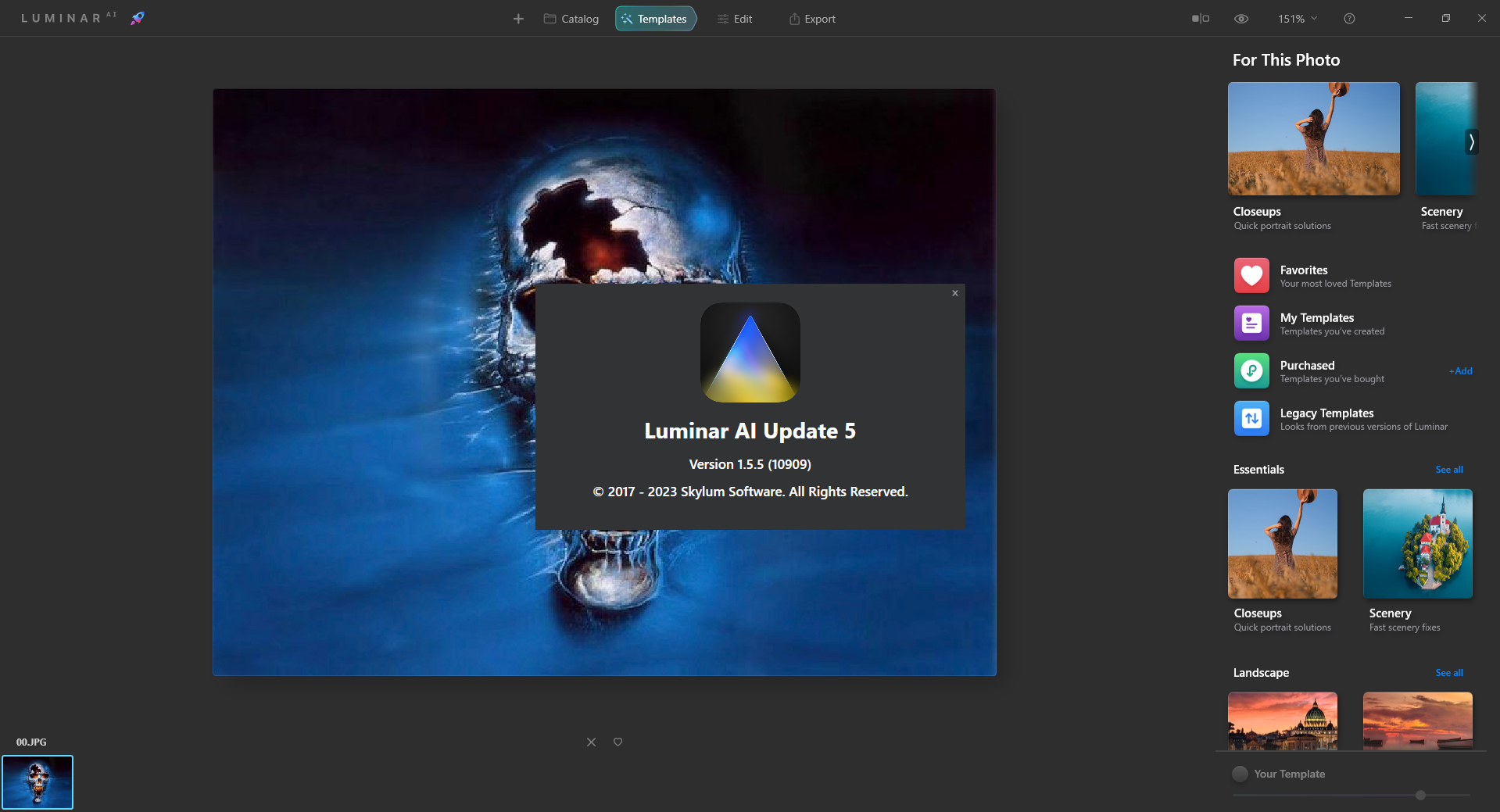
Task: Toggle the eye preview original icon
Action: tap(1241, 19)
